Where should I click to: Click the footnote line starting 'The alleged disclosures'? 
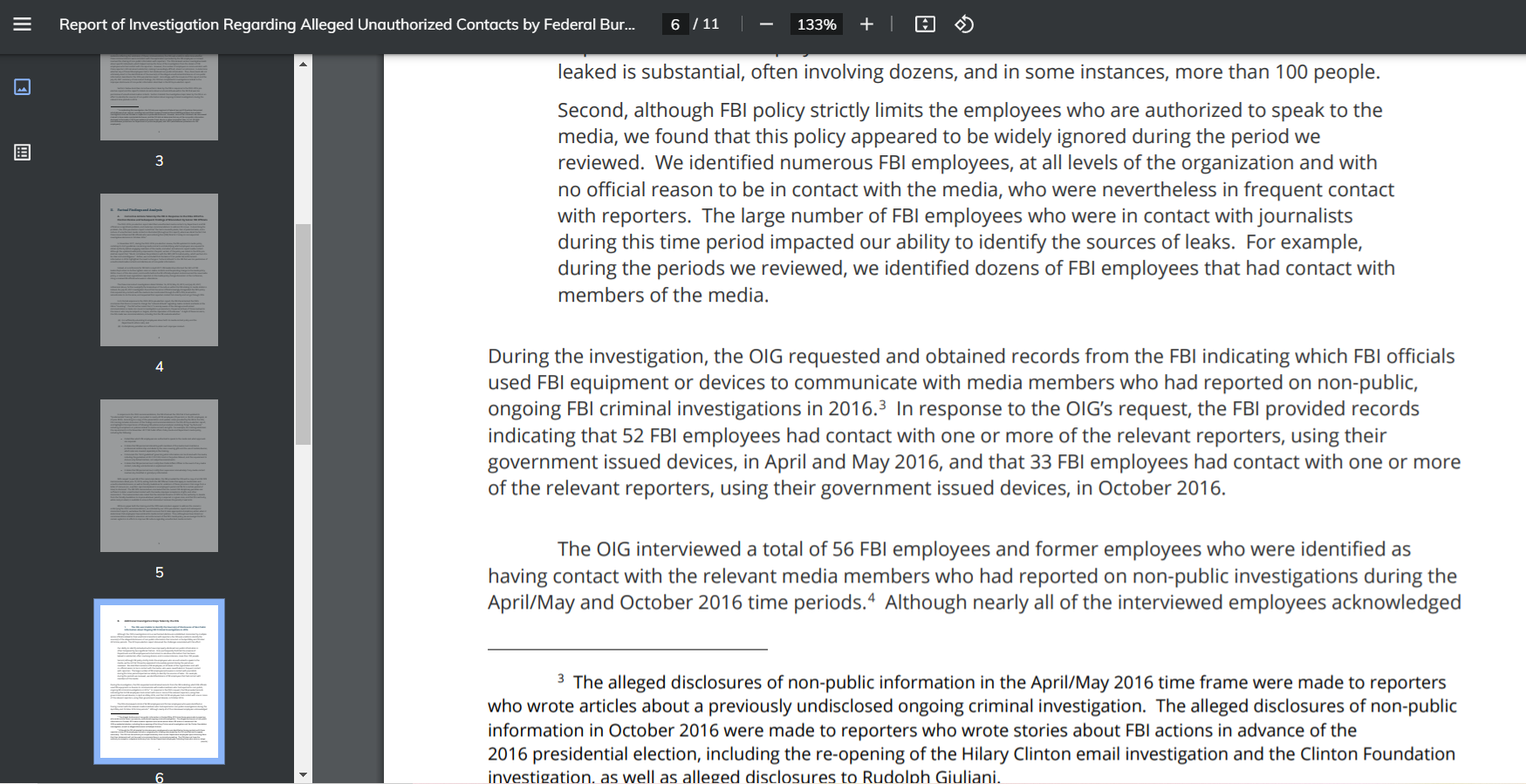[x=1002, y=682]
